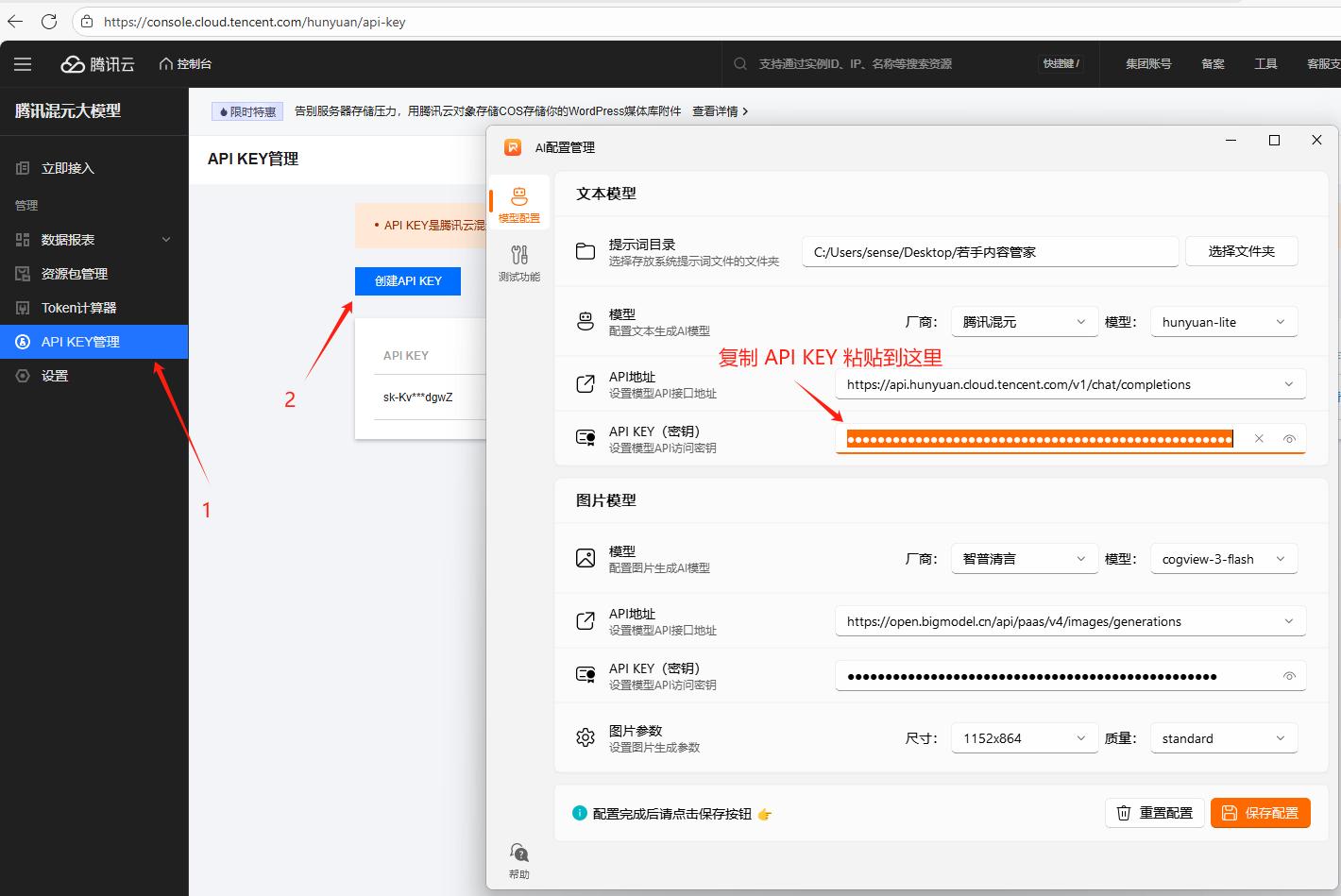
Task: Click the 保存配置 button
Action: (x=1260, y=812)
